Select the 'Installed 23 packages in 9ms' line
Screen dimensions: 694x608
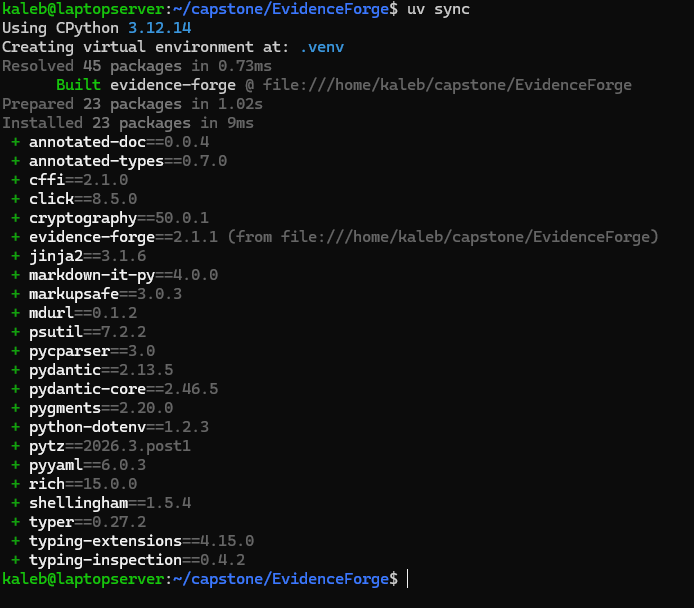128,123
